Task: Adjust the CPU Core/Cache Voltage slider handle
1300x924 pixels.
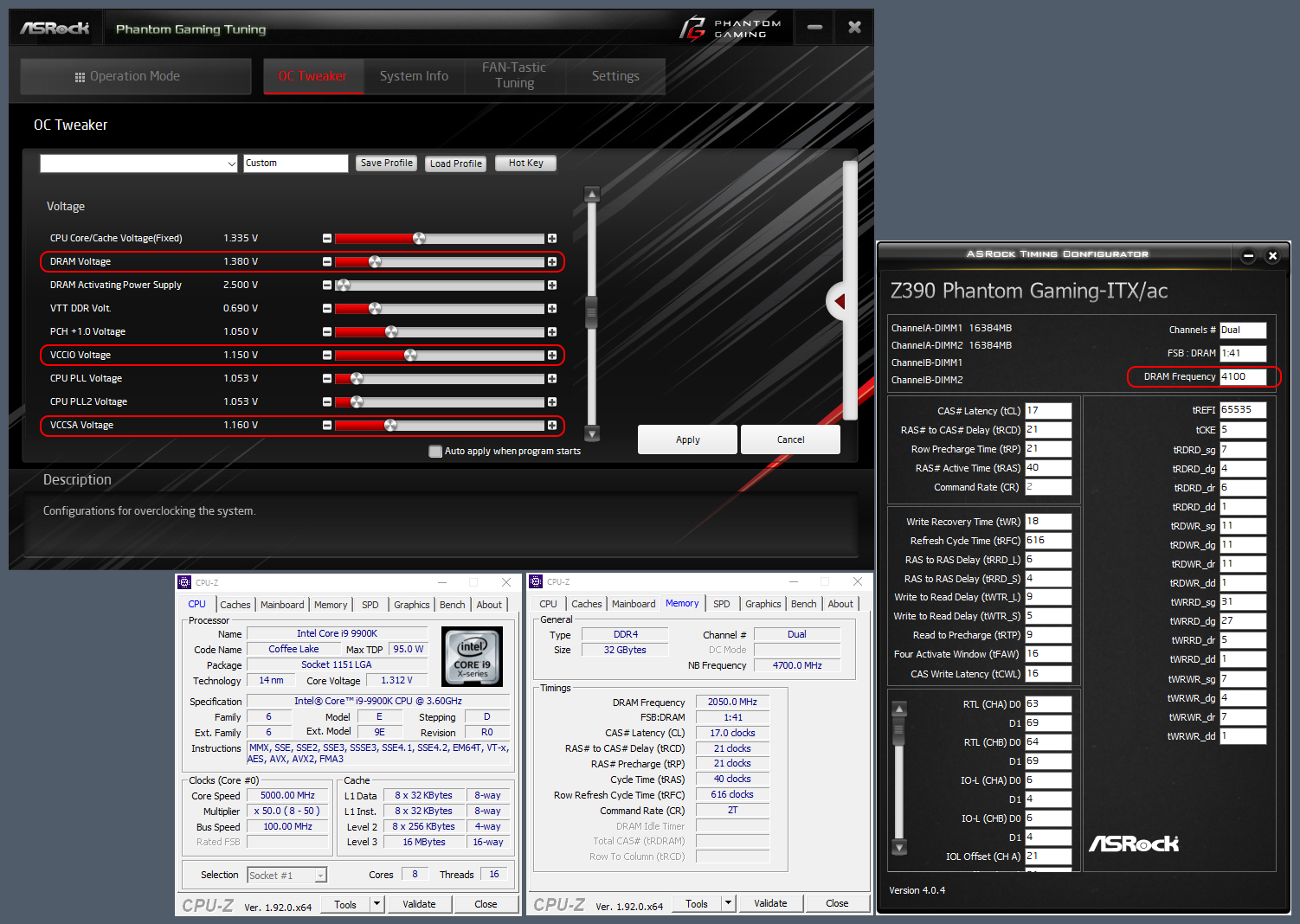Action: click(x=419, y=238)
